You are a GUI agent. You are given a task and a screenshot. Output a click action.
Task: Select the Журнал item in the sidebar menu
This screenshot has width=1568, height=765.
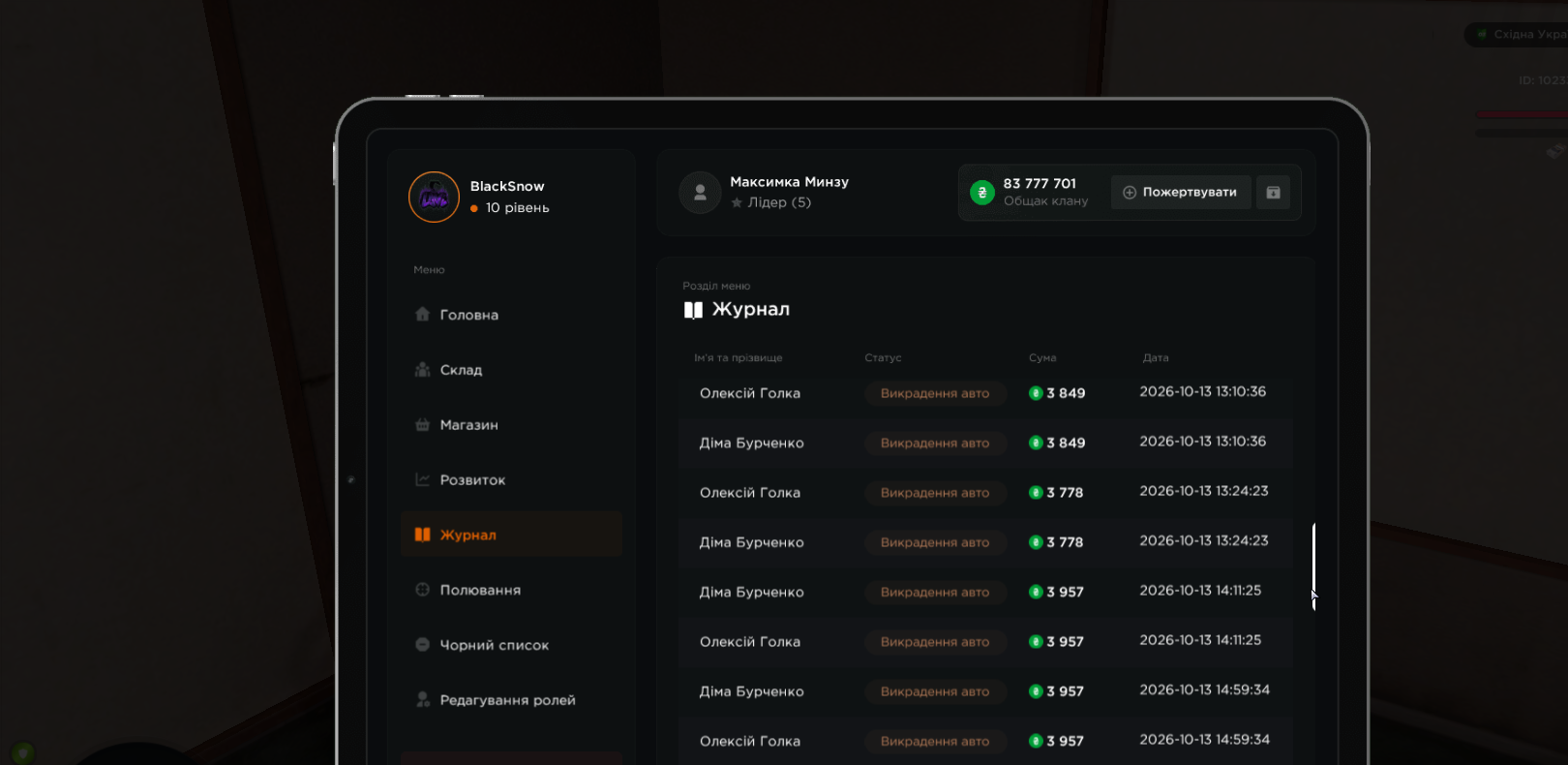click(x=511, y=535)
